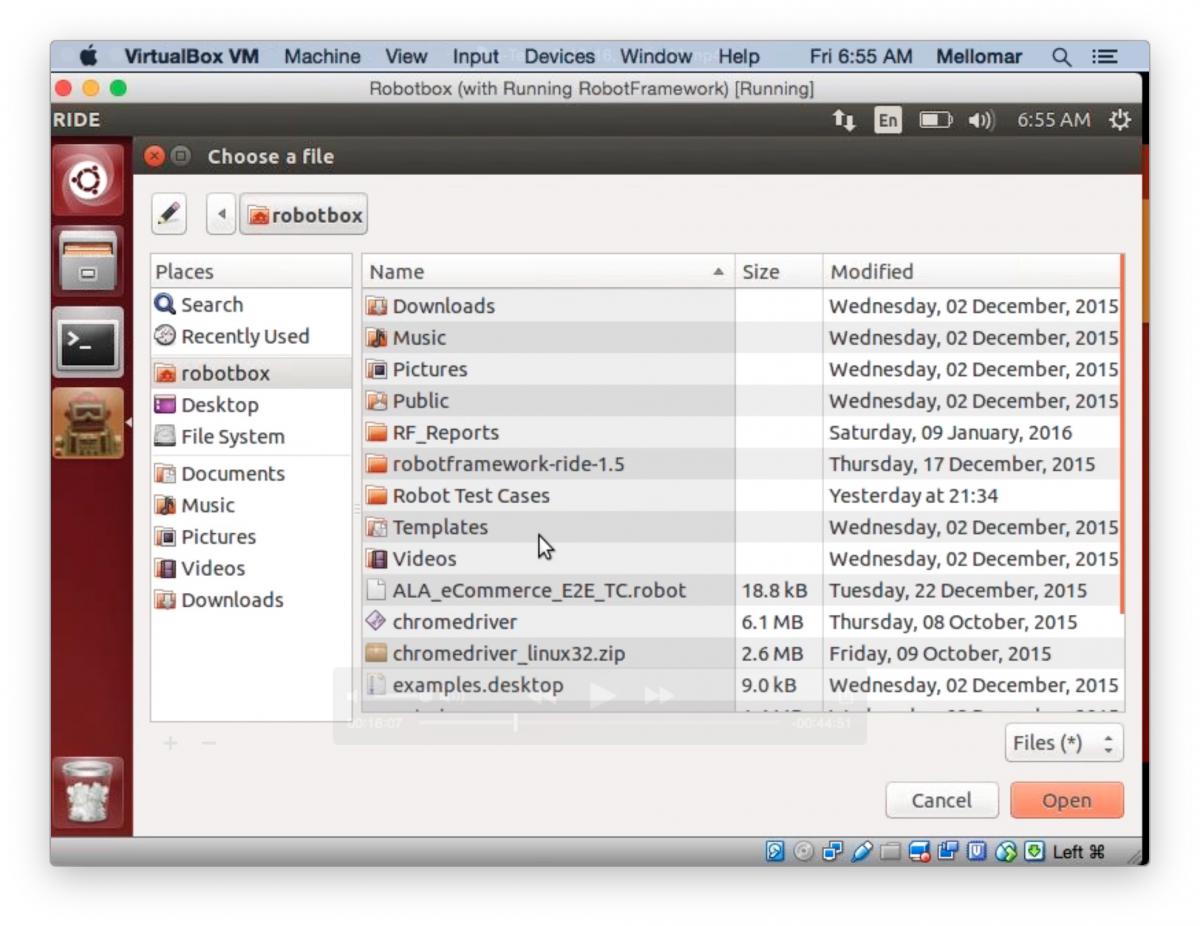Click the macOS Spotlight search icon
This screenshot has width=1200, height=926.
[x=1061, y=57]
